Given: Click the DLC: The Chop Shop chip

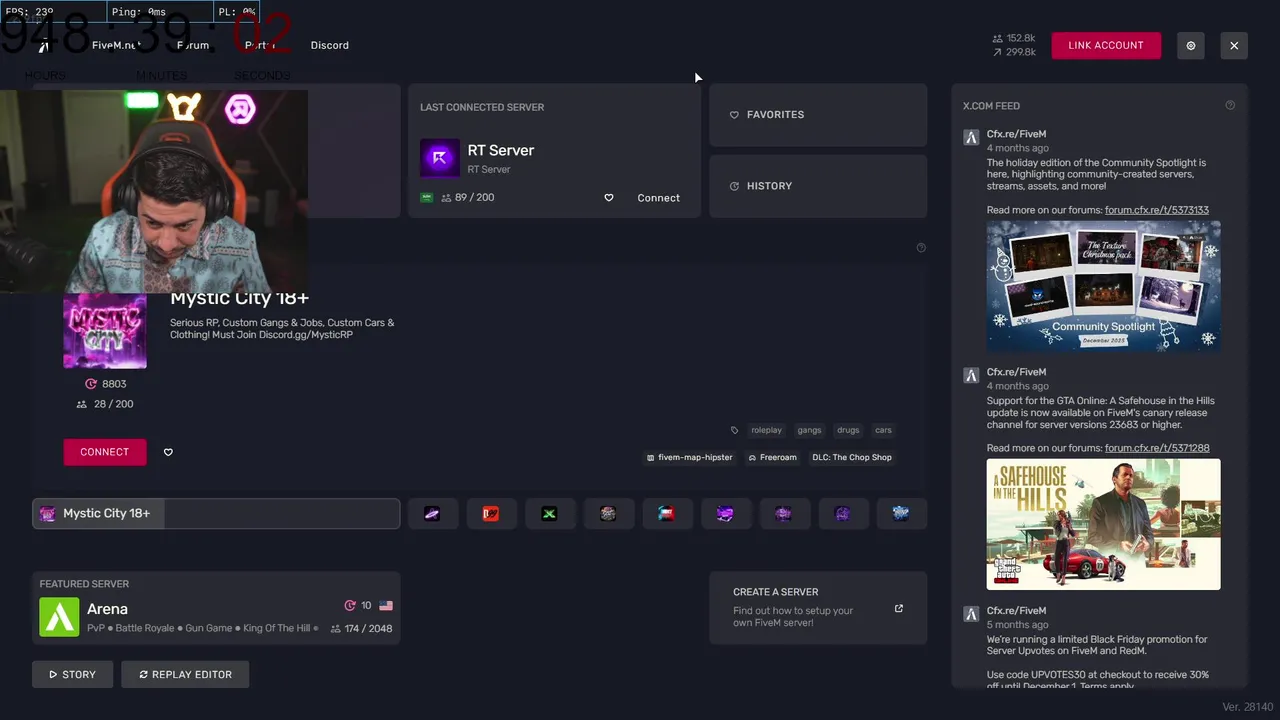Looking at the screenshot, I should (x=852, y=457).
